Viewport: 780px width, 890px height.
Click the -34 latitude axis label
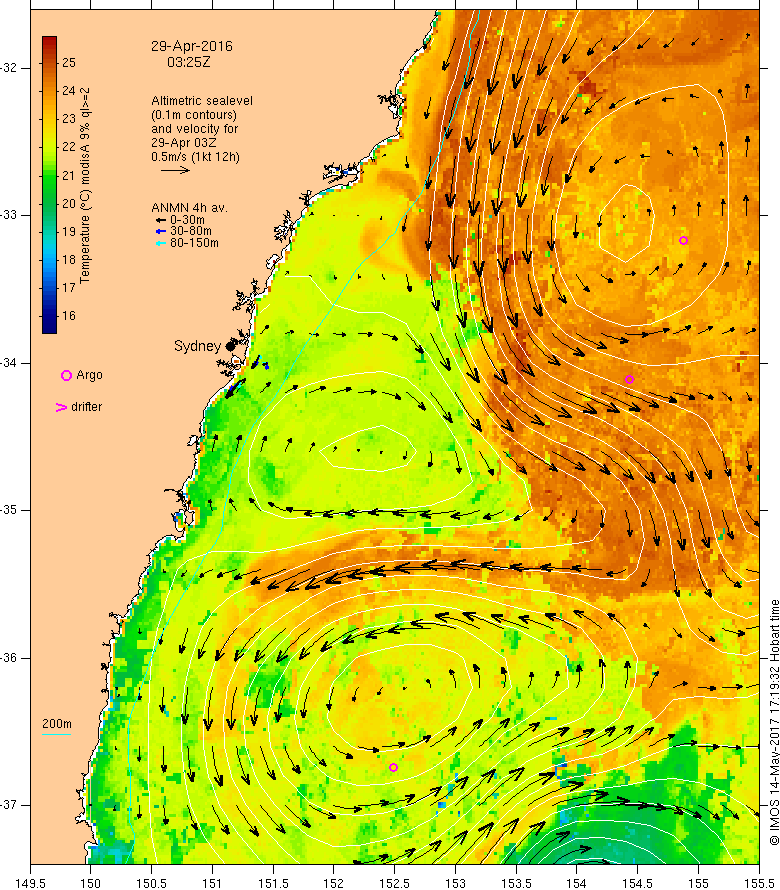9,363
